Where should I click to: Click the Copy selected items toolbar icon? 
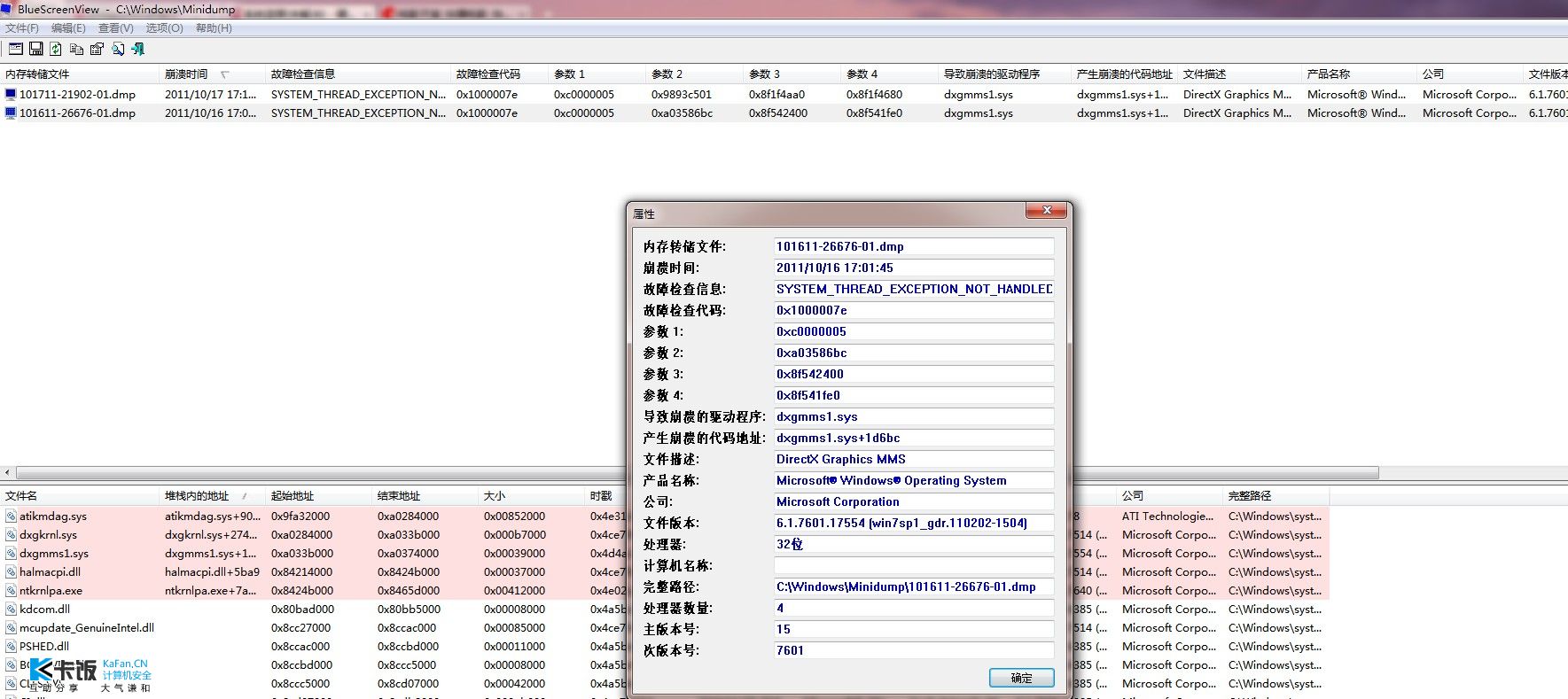76,49
